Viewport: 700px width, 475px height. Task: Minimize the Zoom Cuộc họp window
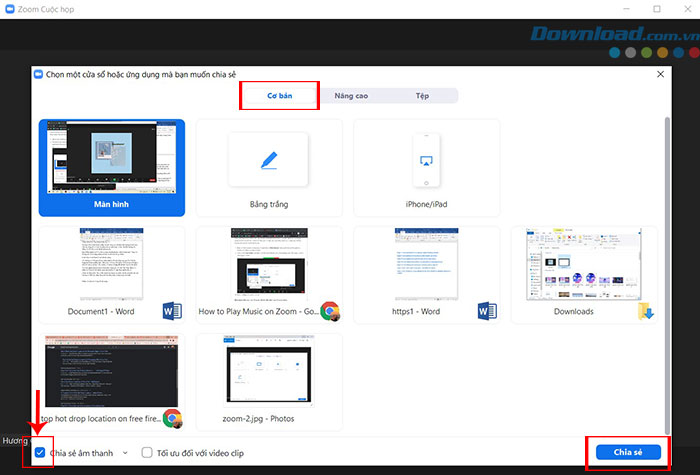626,9
